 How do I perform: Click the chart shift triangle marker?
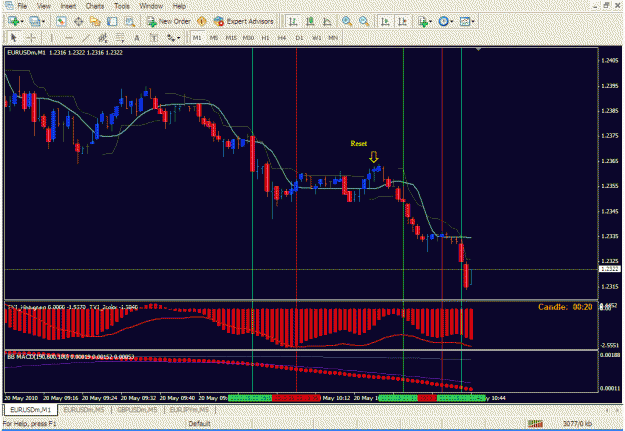[479, 49]
